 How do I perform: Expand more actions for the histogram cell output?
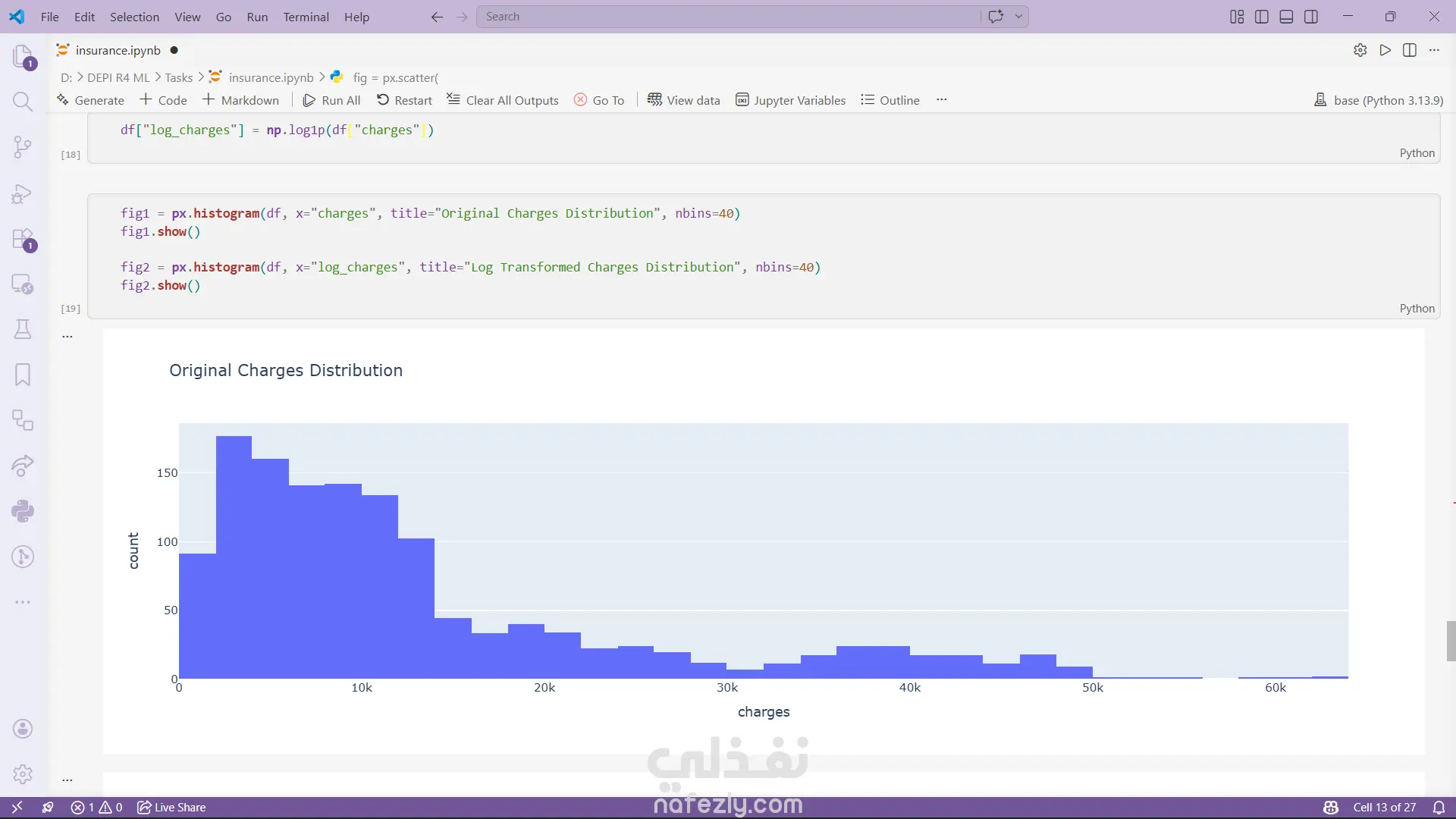tap(67, 336)
